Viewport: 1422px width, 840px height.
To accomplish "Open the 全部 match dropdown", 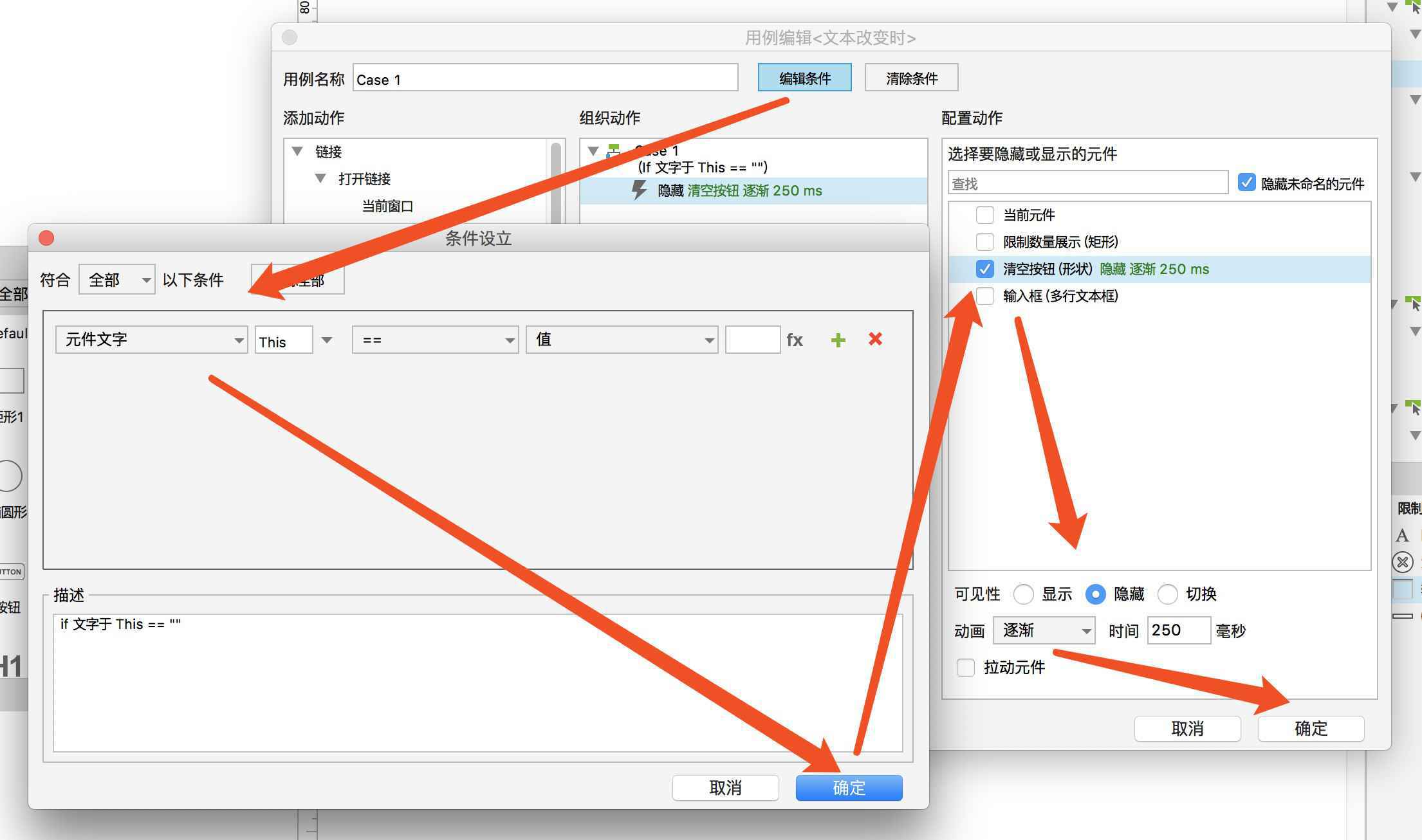I will point(116,280).
